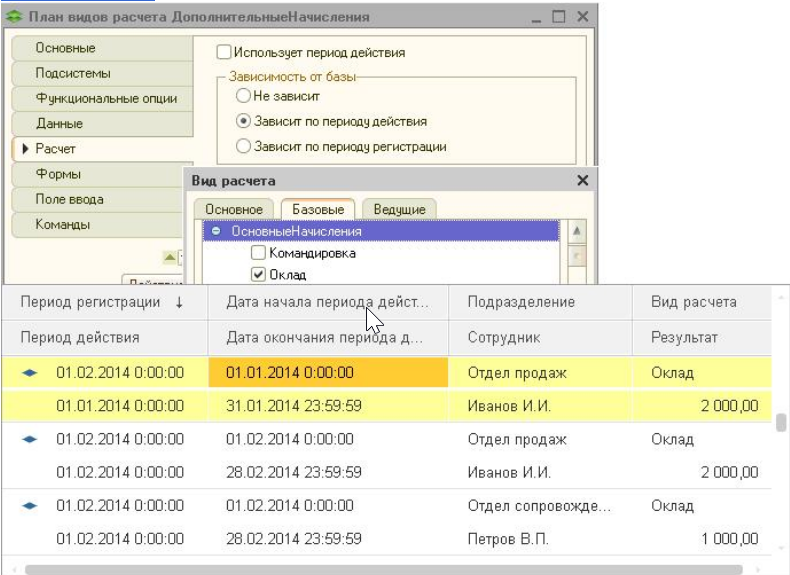Select the Не зависит radio option
Screen dimensions: 790x575
[x=243, y=95]
